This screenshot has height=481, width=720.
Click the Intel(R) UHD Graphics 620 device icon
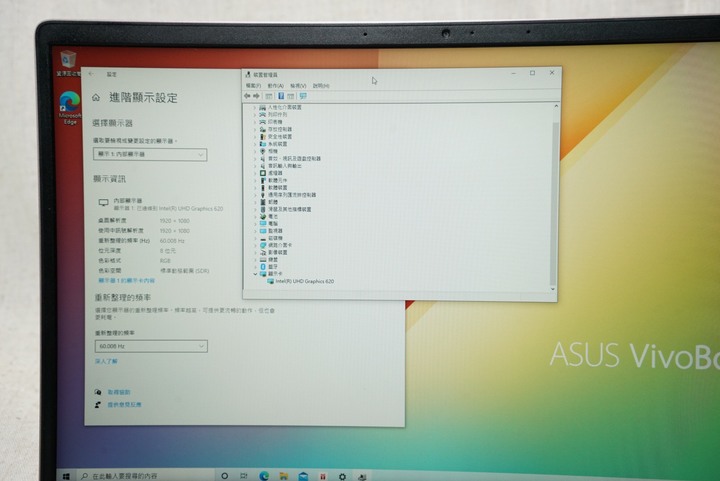(x=270, y=281)
